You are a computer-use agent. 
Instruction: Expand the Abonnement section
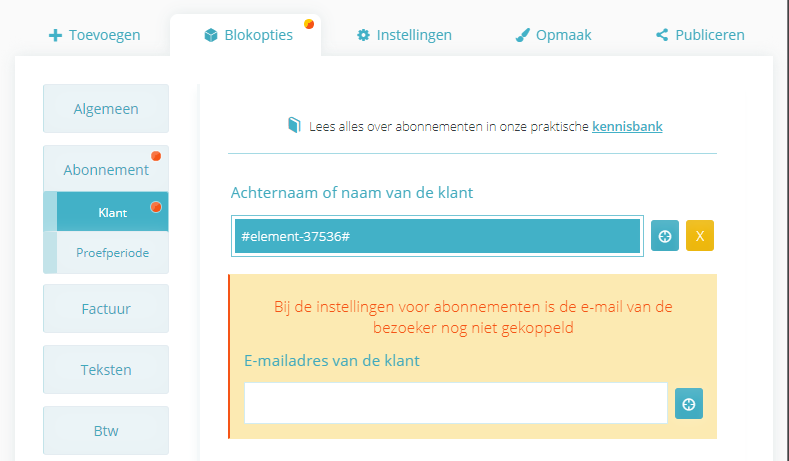pyautogui.click(x=106, y=169)
